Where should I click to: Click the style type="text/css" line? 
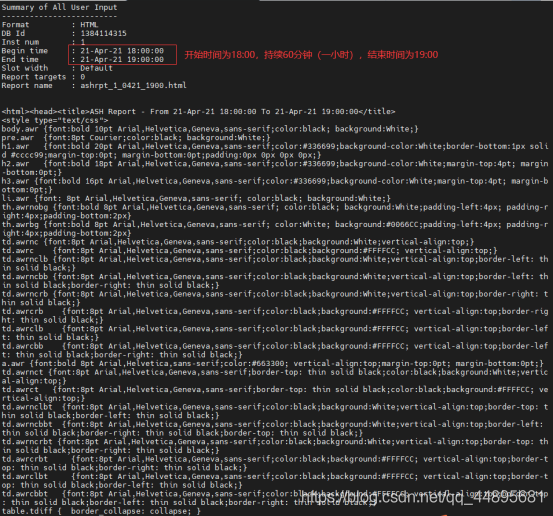point(55,120)
